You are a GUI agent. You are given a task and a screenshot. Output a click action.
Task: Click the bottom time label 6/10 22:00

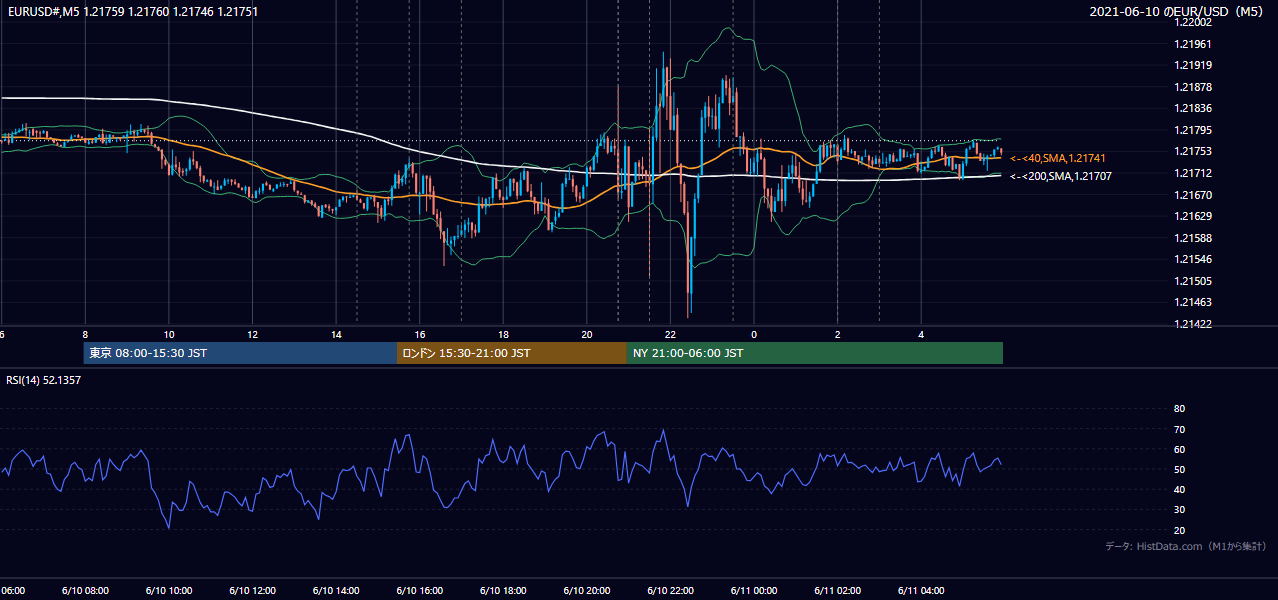tap(671, 591)
